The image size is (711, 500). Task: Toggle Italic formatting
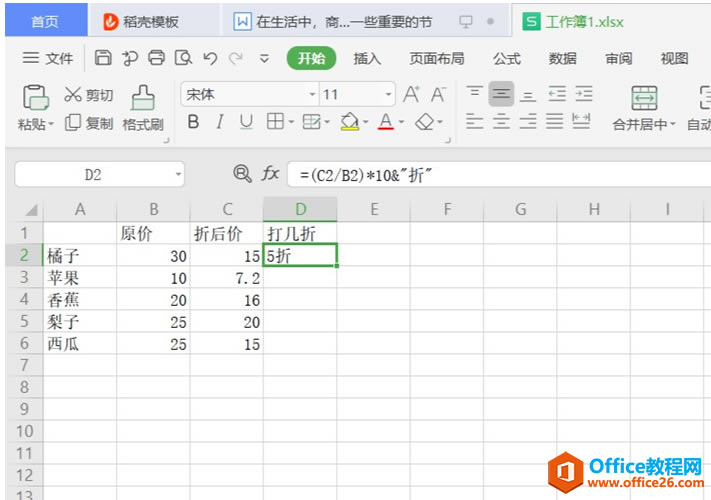click(220, 121)
